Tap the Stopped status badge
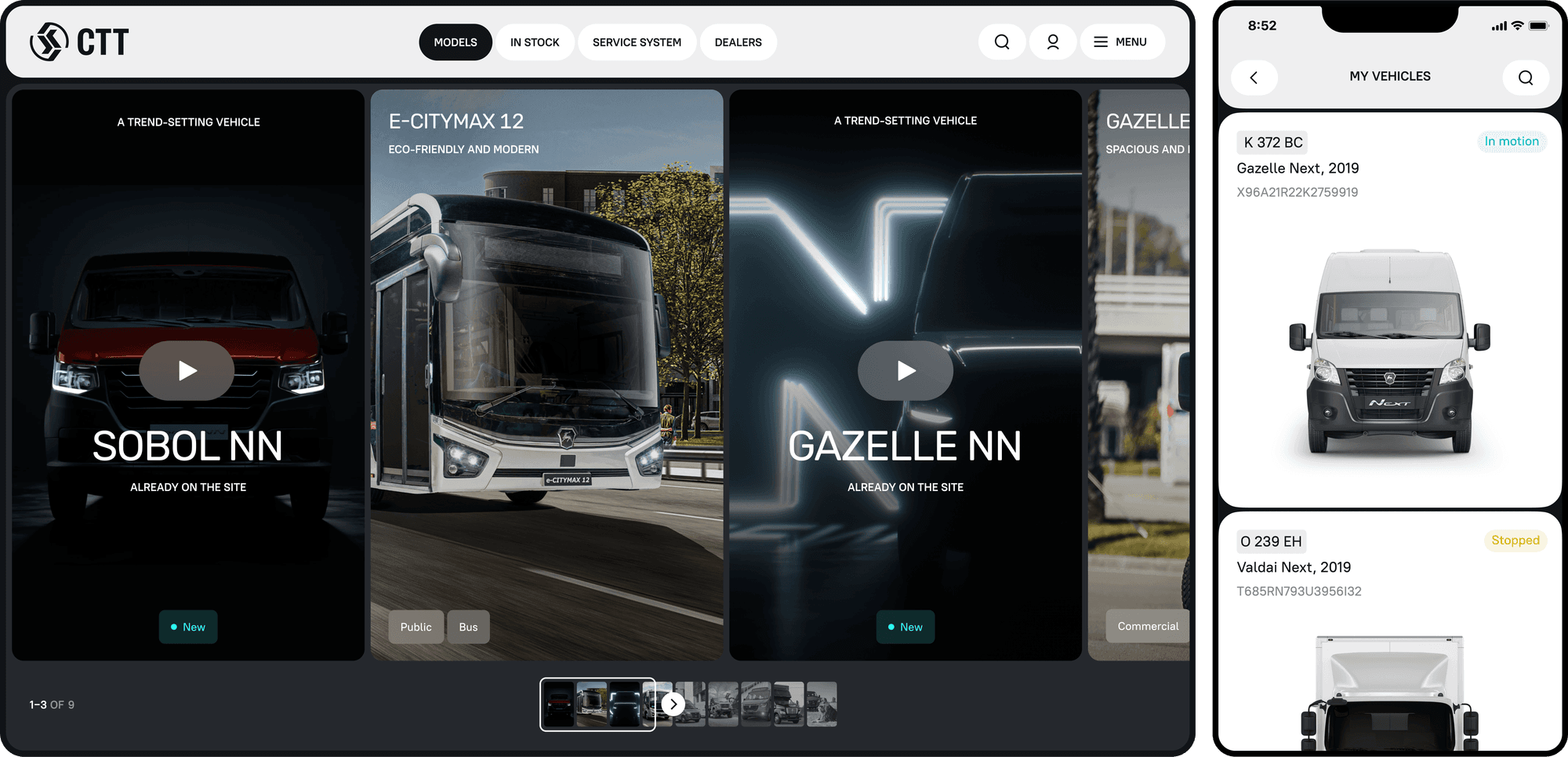Viewport: 1568px width, 757px height. click(x=1515, y=540)
